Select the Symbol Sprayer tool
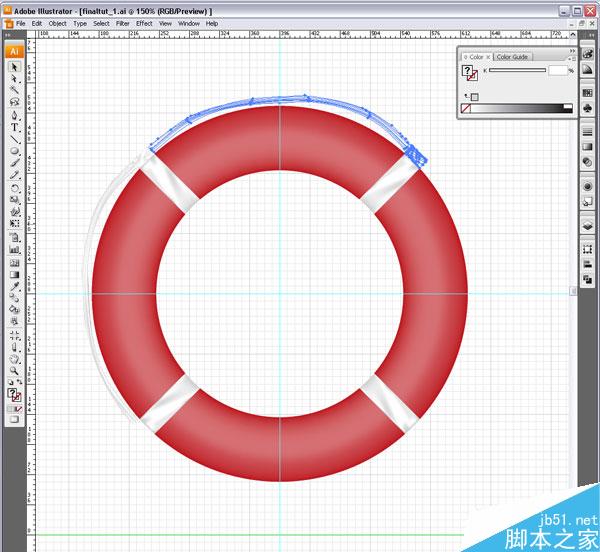The height and width of the screenshot is (552, 600). 14,238
